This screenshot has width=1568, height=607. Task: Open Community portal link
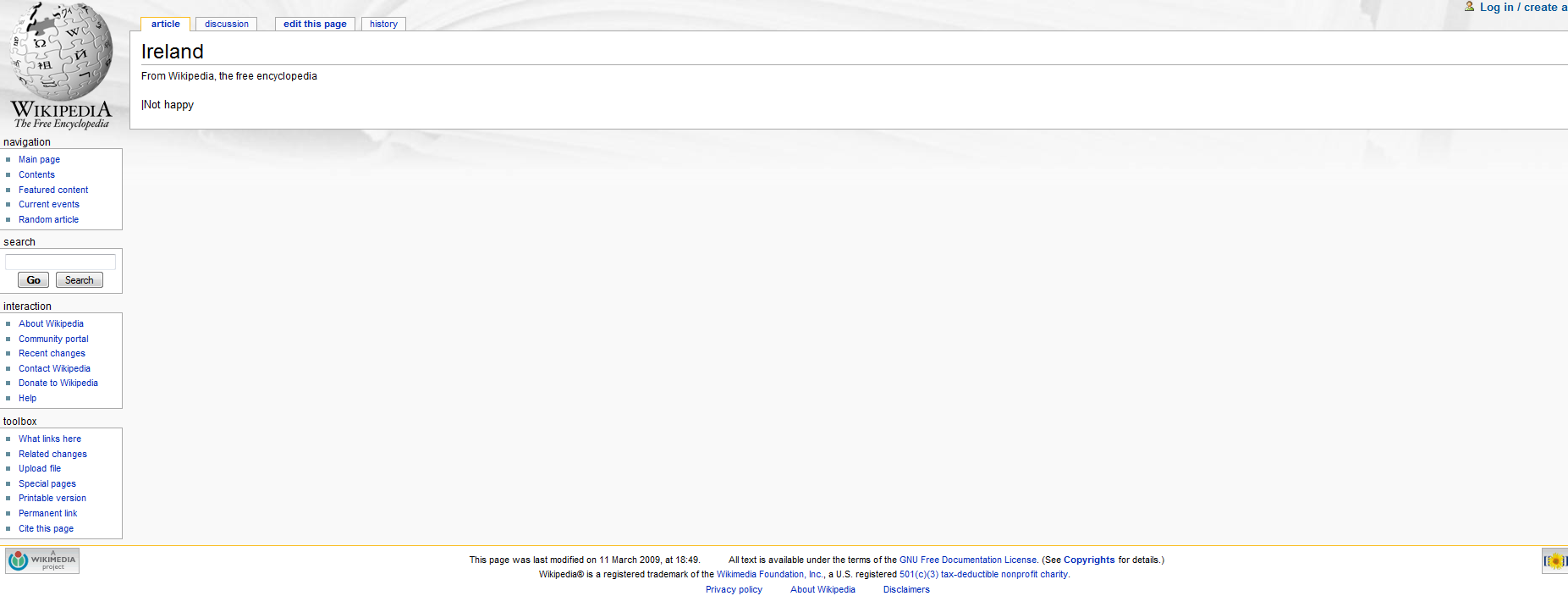click(53, 339)
